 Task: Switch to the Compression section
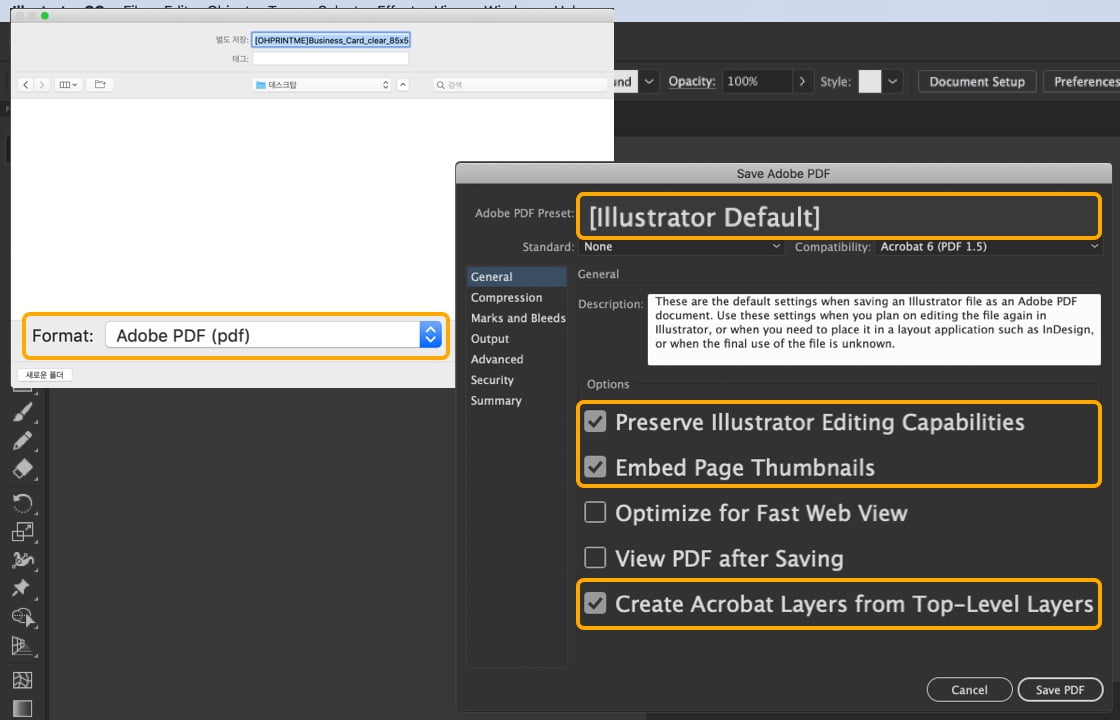click(x=506, y=297)
